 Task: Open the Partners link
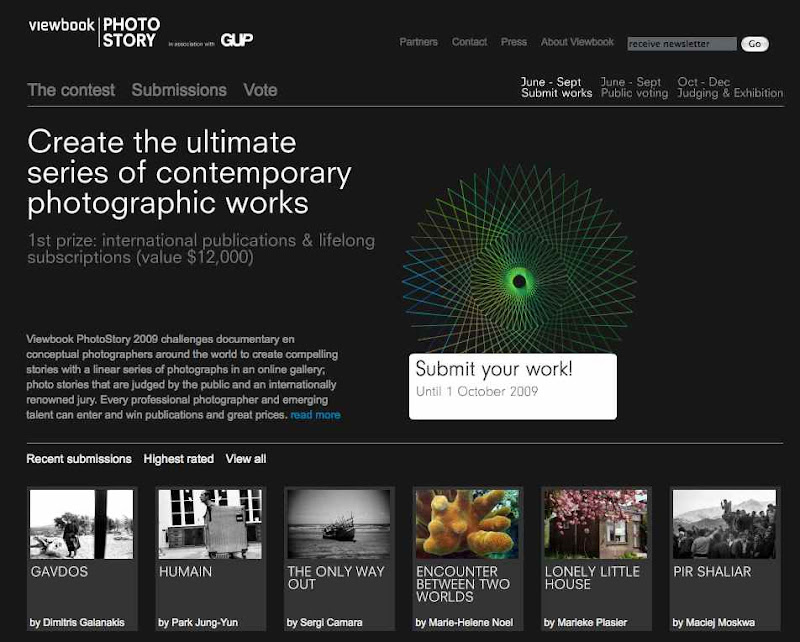tap(418, 42)
